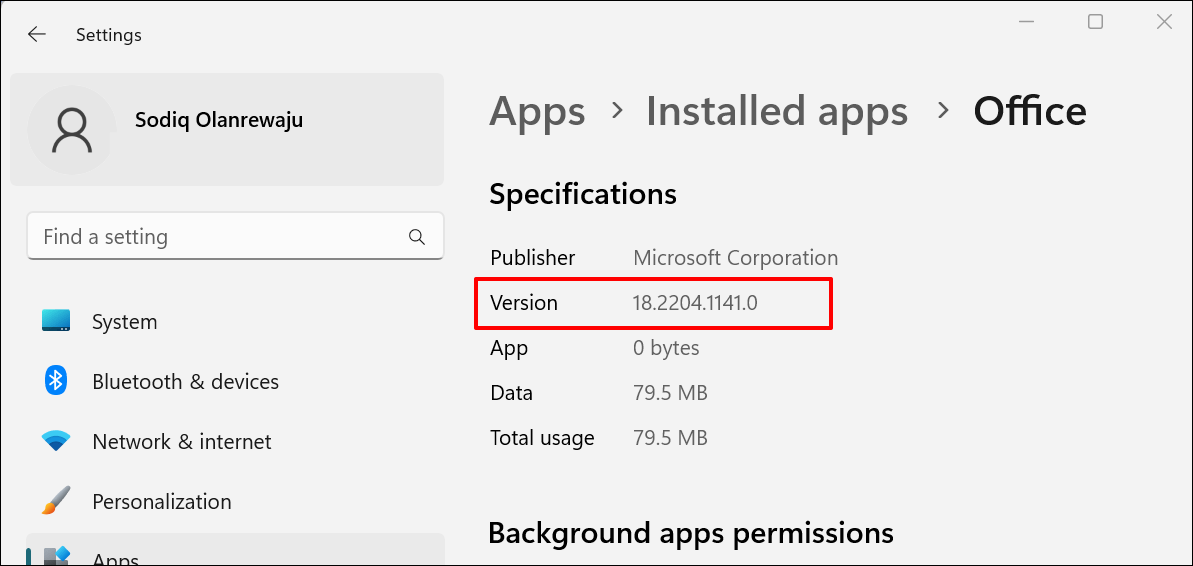This screenshot has height=566, width=1193.
Task: Click the magnifier search icon
Action: click(x=417, y=237)
